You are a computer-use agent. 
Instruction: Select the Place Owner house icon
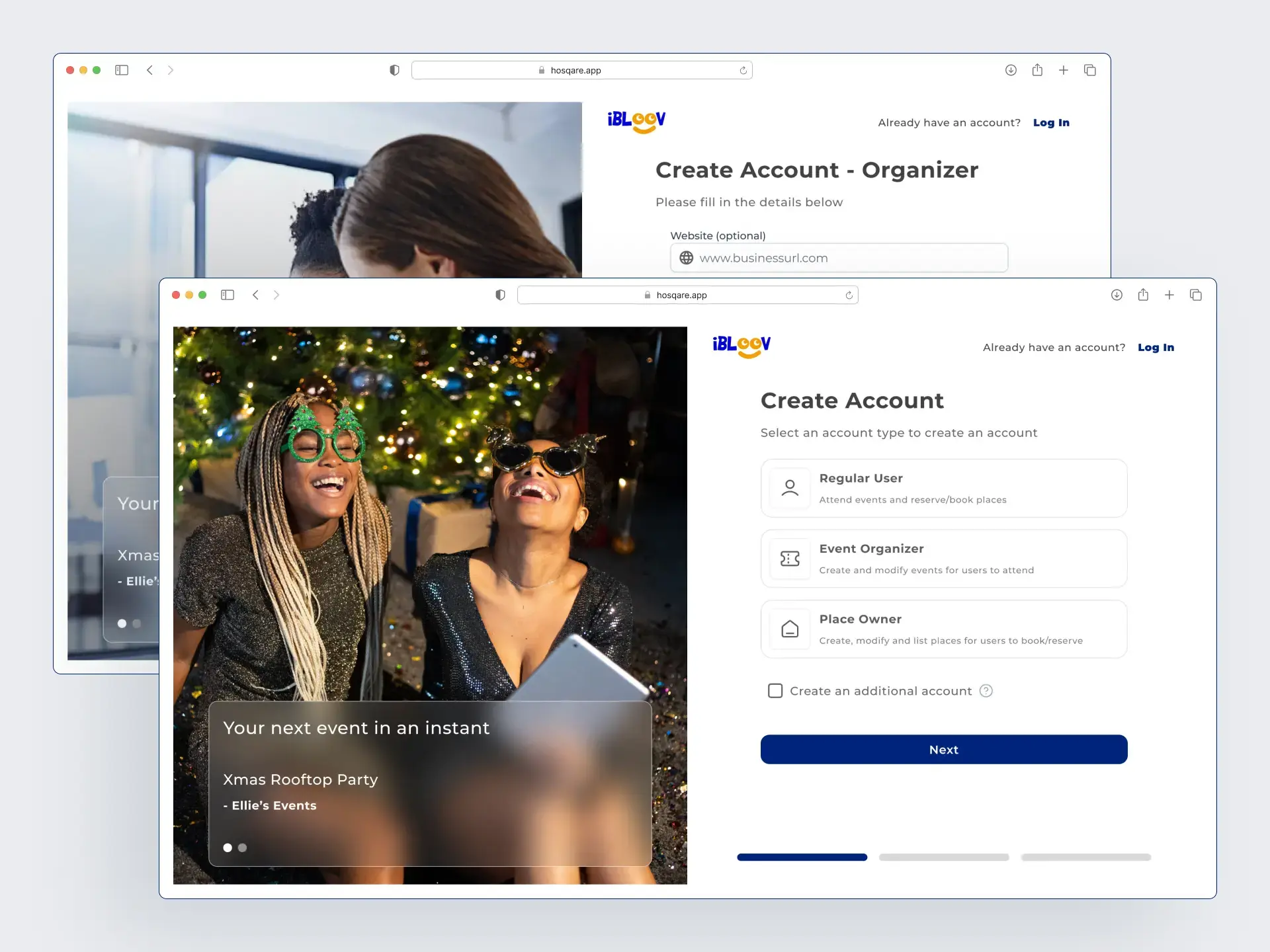coord(790,629)
